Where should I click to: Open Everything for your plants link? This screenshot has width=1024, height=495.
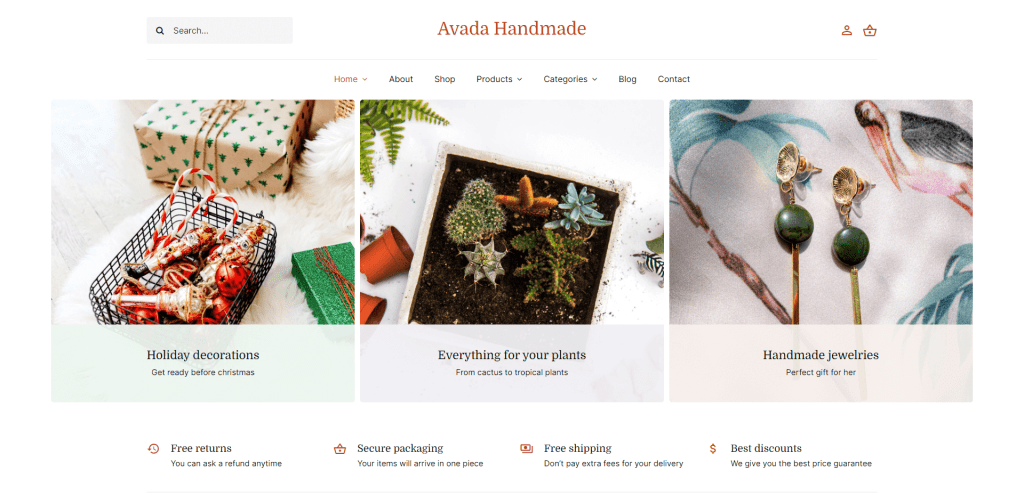point(512,355)
